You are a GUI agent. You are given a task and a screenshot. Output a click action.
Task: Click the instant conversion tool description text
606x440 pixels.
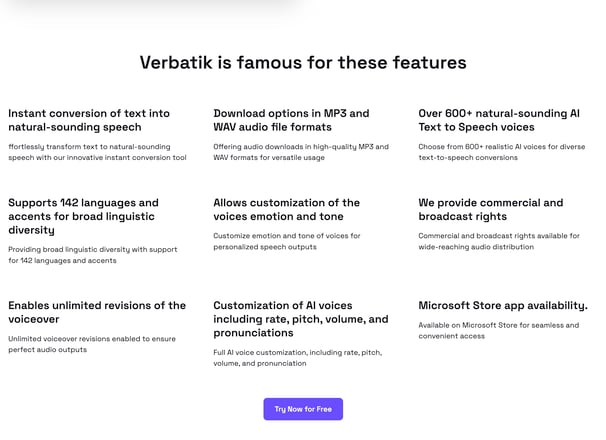[x=97, y=152]
